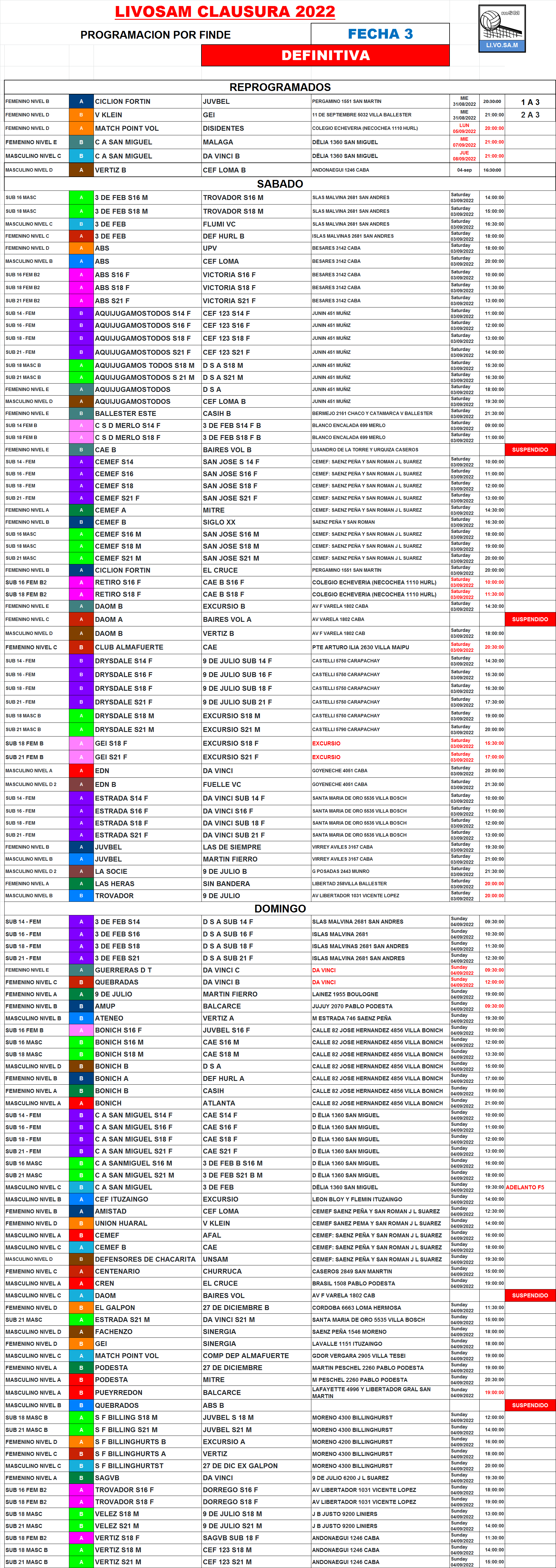556x1568 pixels.
Task: Select the COMP DEP ALMAFUERTE cell
Action: [x=256, y=1355]
